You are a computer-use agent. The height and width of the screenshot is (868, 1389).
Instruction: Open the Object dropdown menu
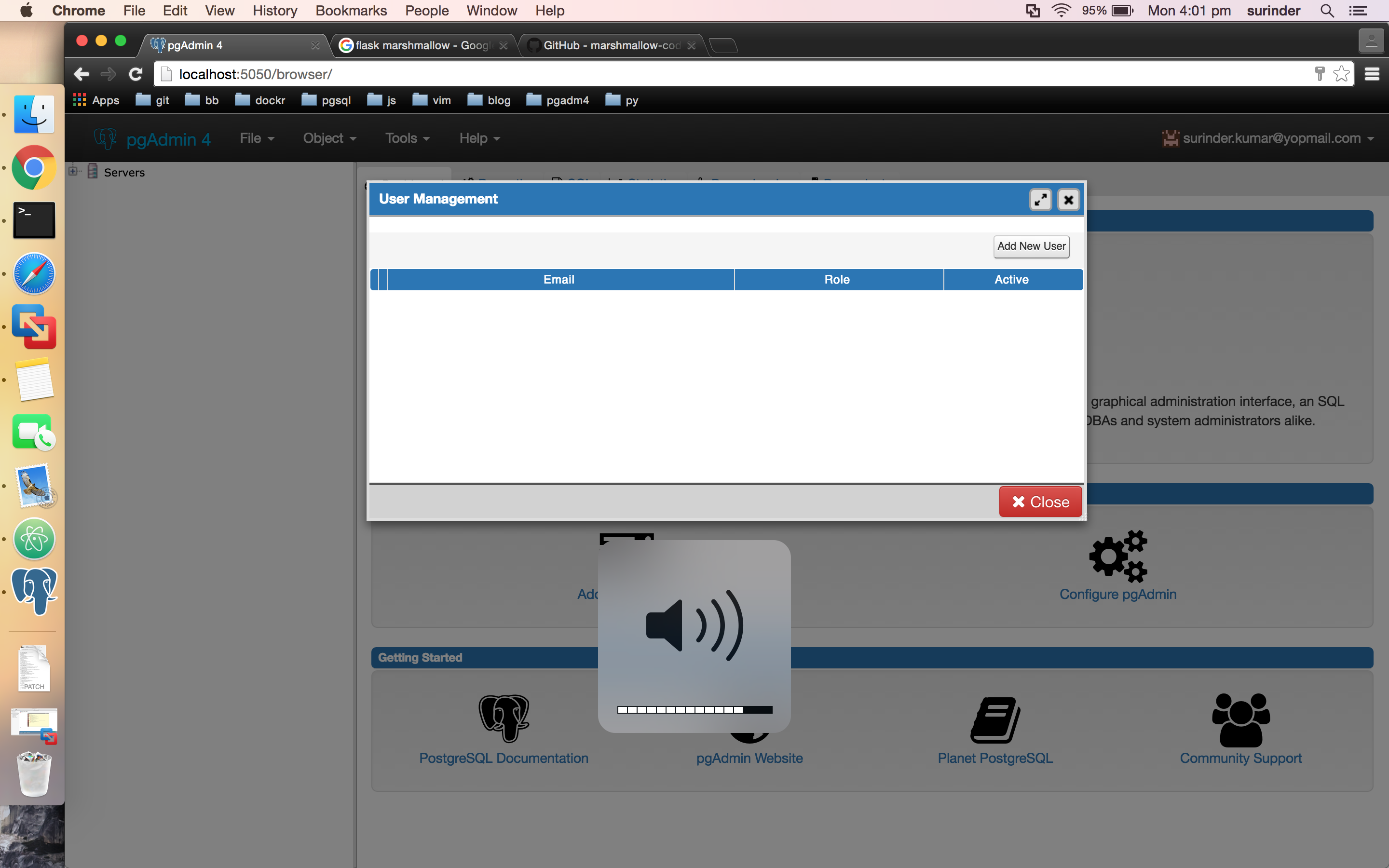tap(329, 138)
